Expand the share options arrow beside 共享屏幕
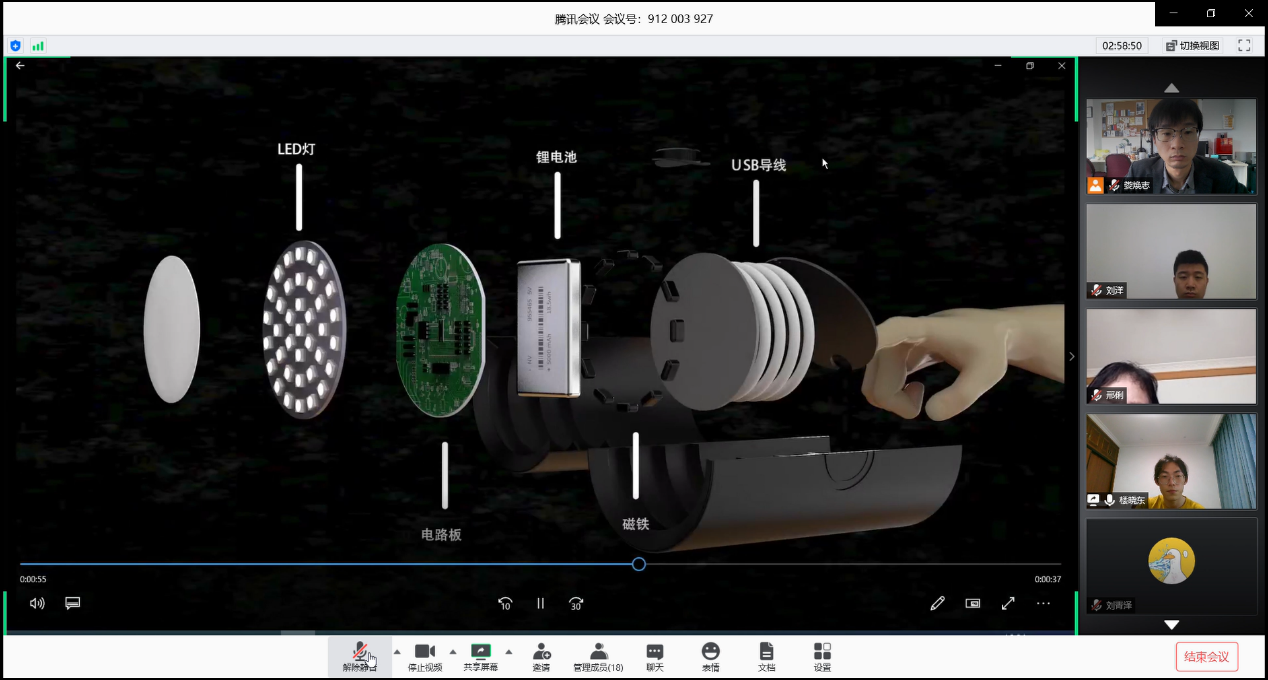 [x=509, y=651]
